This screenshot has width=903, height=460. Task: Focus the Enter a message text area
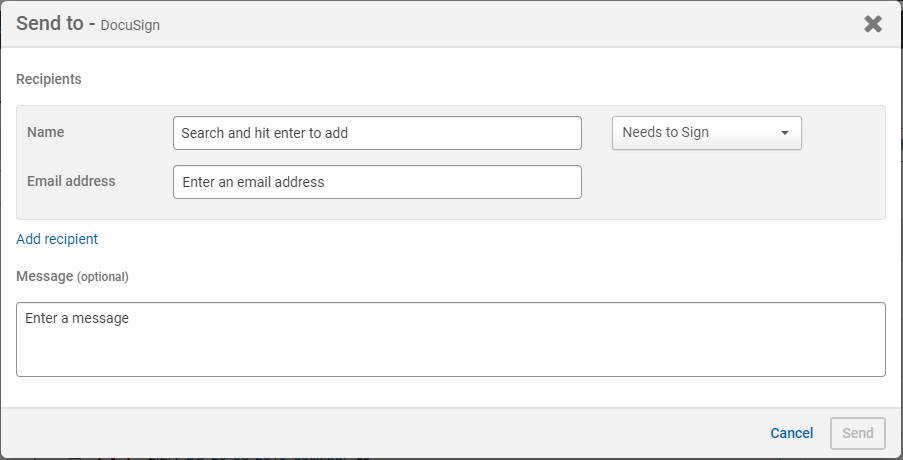(450, 339)
